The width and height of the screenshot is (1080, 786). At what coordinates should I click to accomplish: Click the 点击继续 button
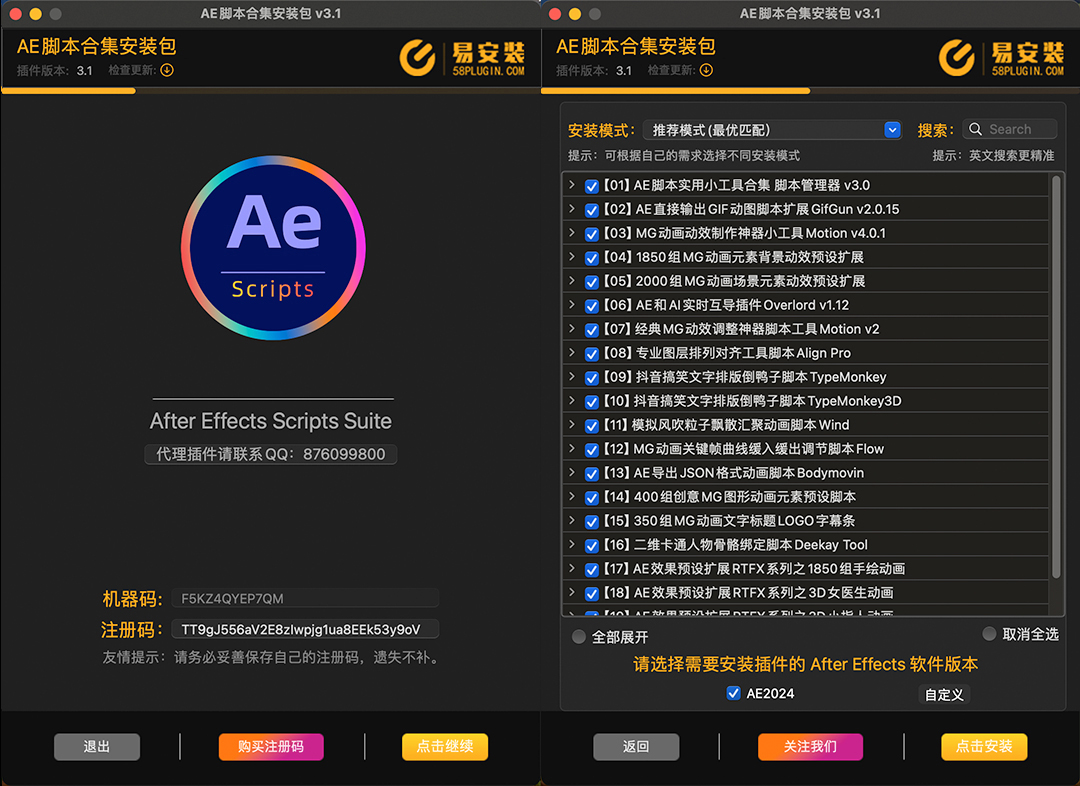pyautogui.click(x=445, y=747)
